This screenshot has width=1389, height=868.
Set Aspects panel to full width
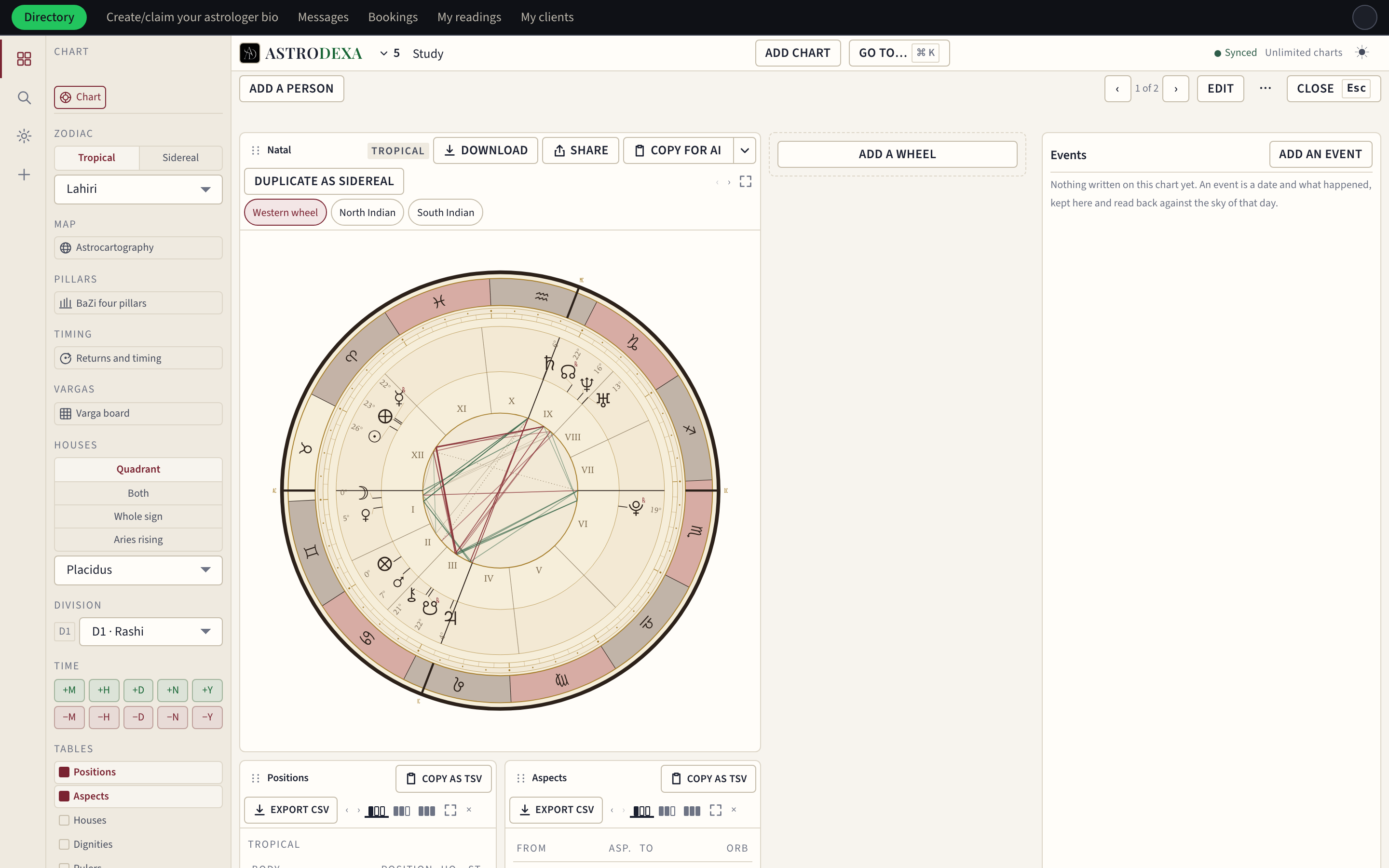click(x=692, y=811)
